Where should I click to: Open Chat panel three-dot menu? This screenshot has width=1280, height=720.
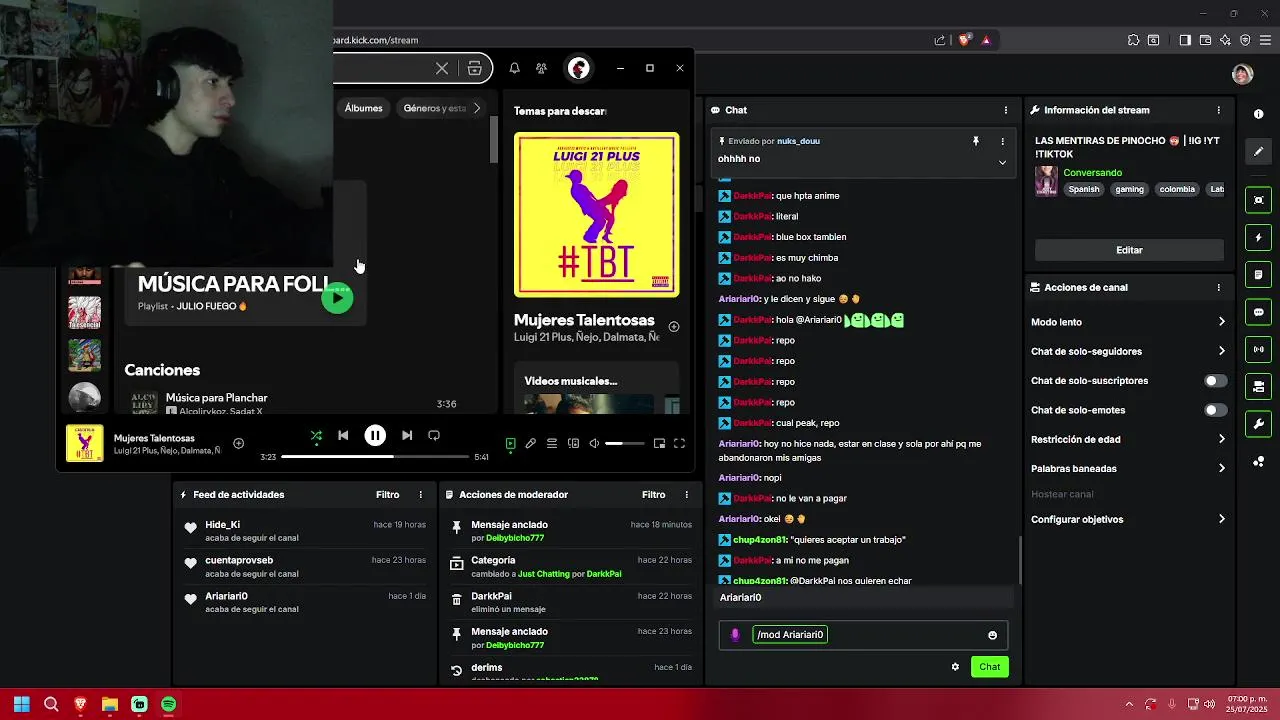click(1006, 110)
